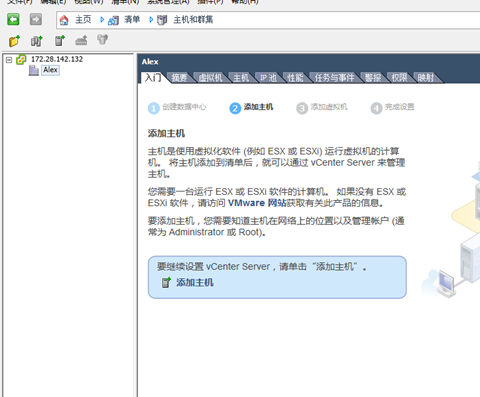The width and height of the screenshot is (480, 397).
Task: Click the new cluster toolbar icon
Action: point(37,41)
